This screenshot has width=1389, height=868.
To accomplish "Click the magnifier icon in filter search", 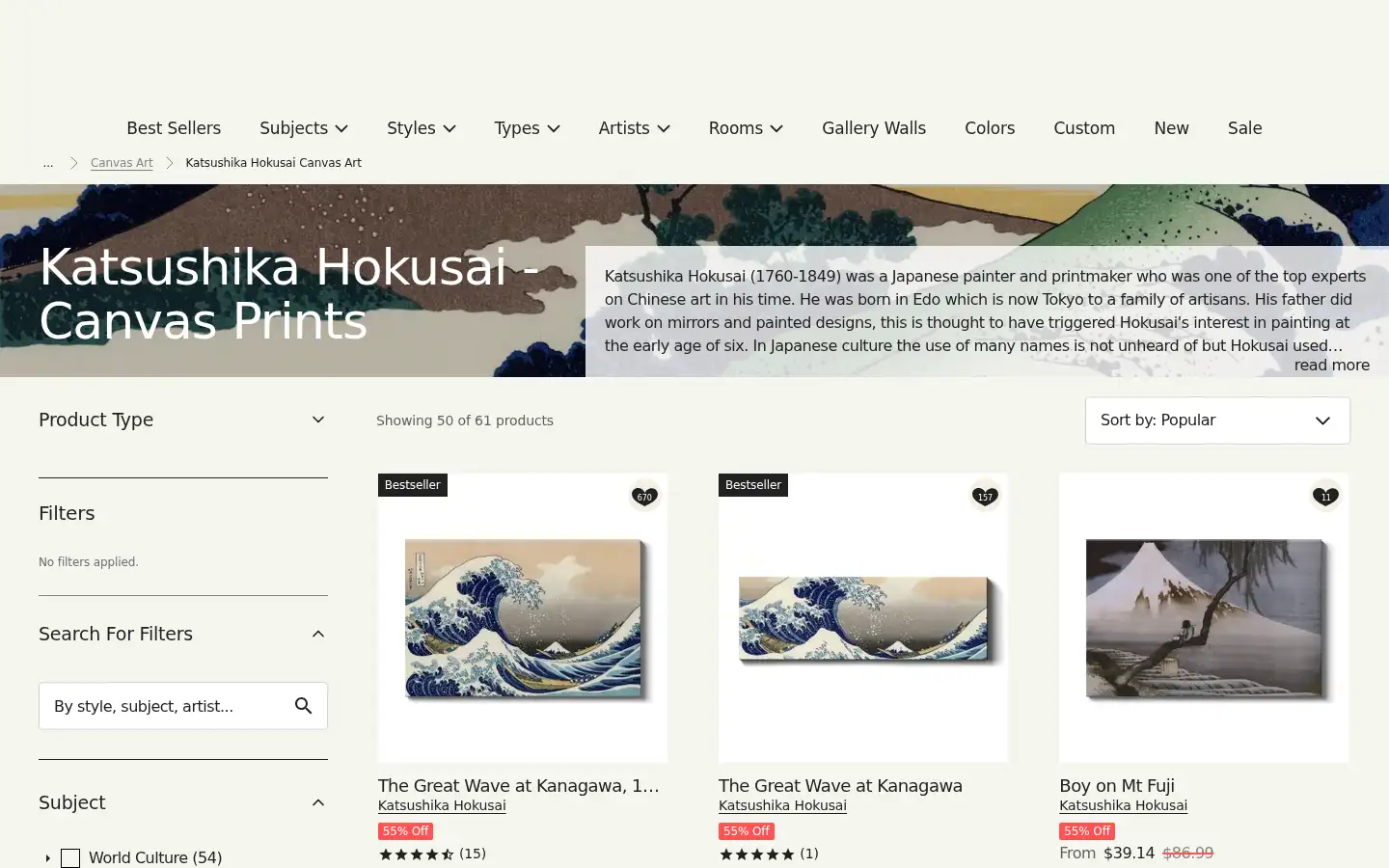I will (x=304, y=706).
